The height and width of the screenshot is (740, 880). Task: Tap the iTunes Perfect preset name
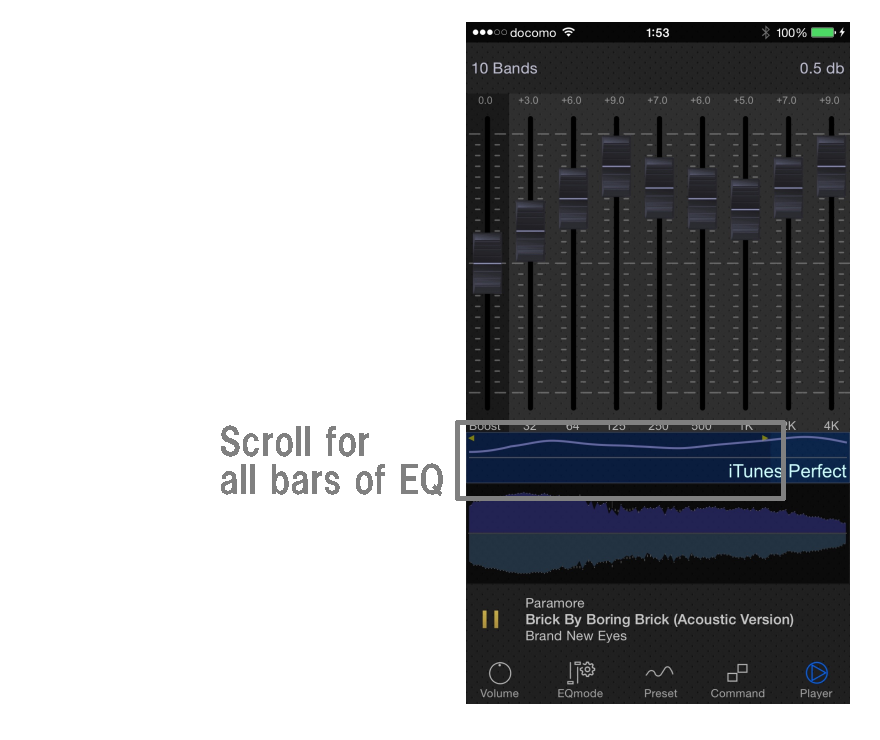(x=787, y=471)
